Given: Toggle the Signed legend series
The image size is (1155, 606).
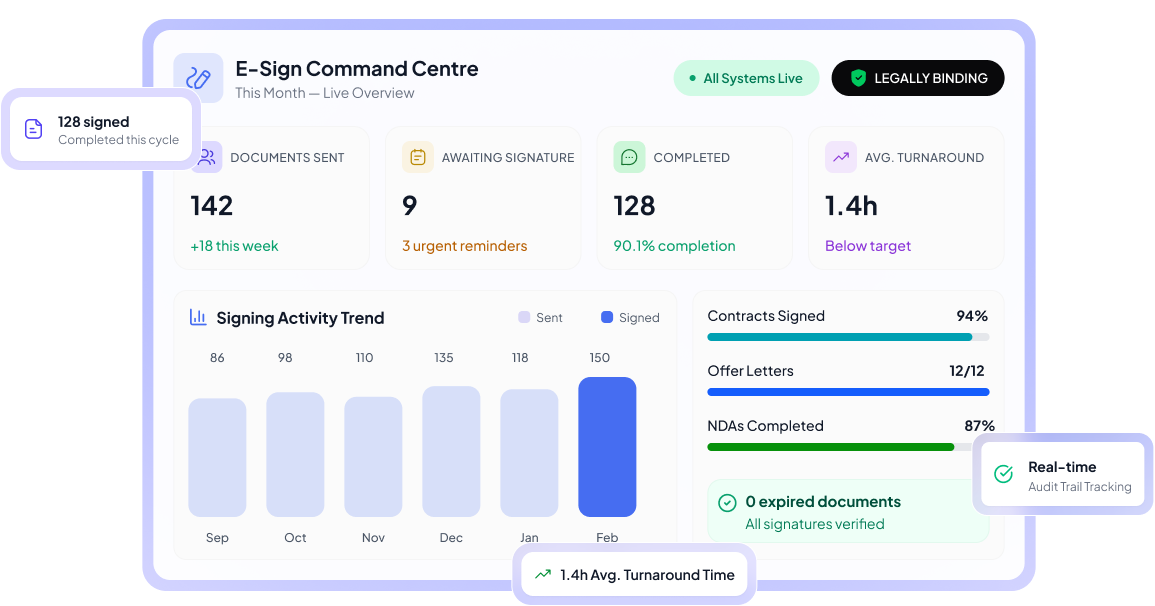Looking at the screenshot, I should coord(630,318).
